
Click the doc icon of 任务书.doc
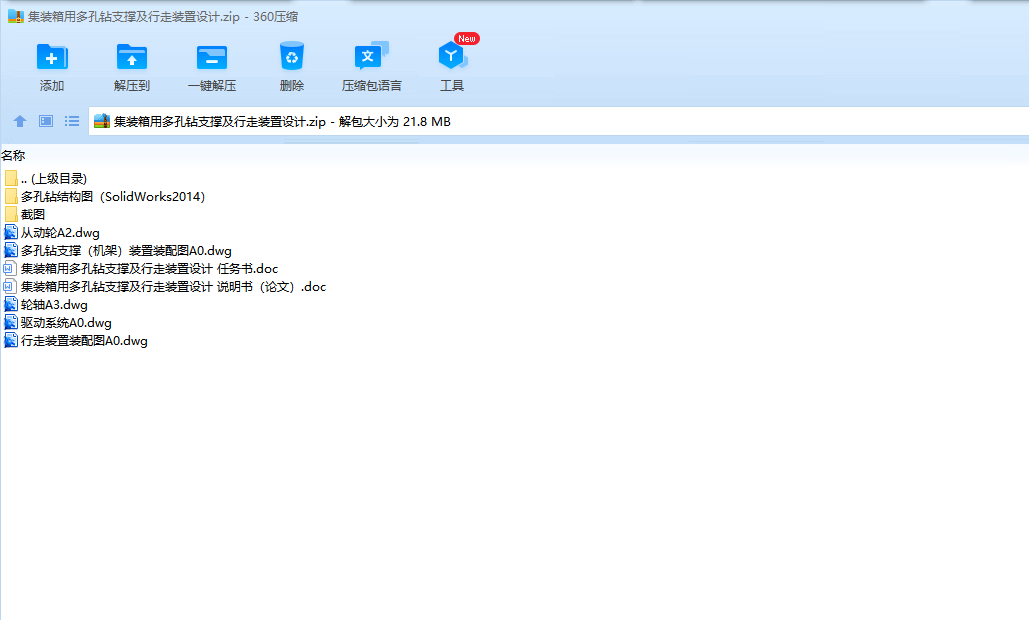10,268
